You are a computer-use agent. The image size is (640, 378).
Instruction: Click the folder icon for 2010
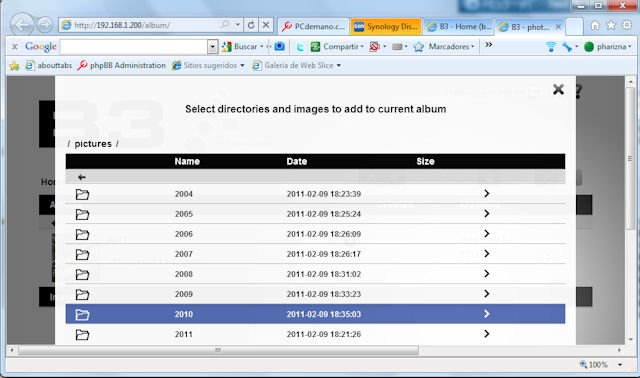pos(82,314)
